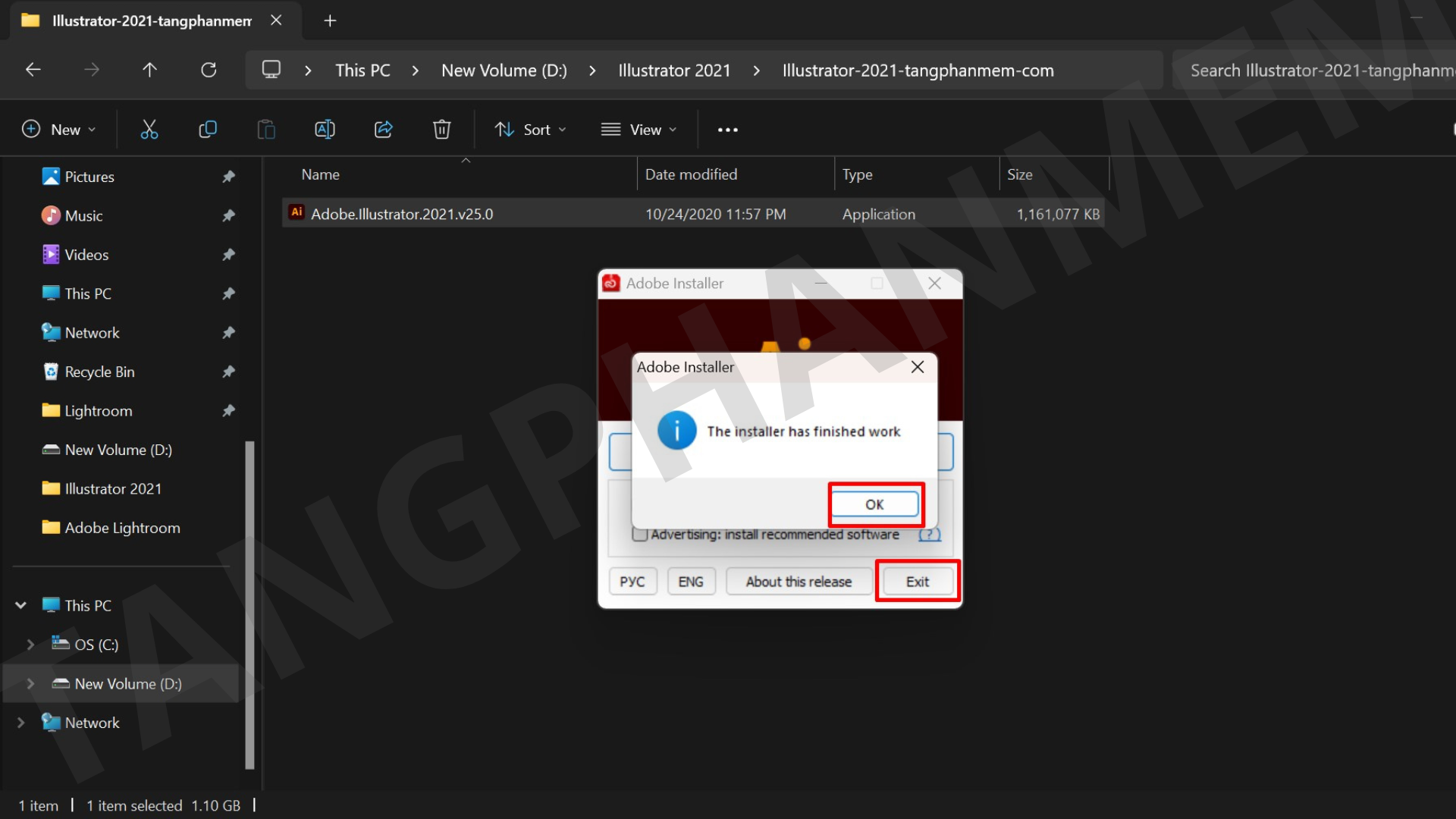Click the pin icon beside Lightroom
This screenshot has height=819, width=1456.
(228, 411)
